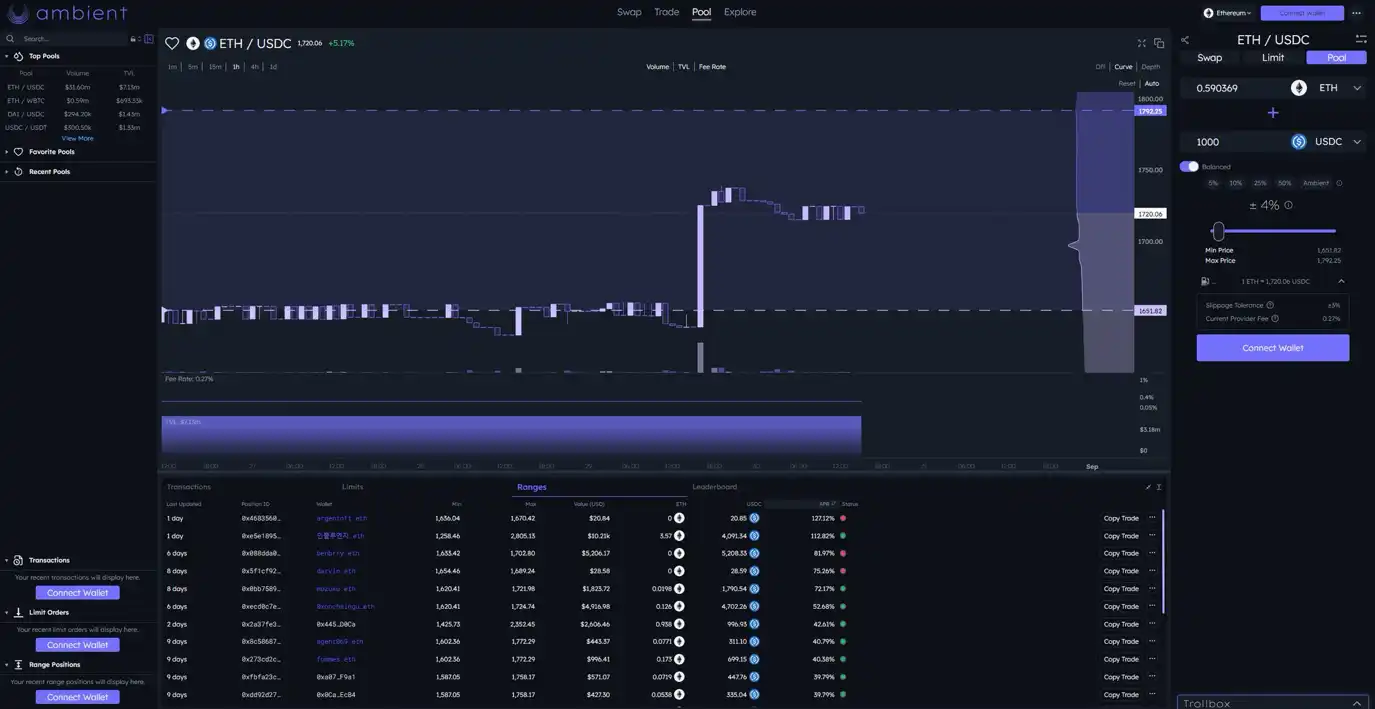Click the info icon next to ± 4%
Viewport: 1375px width, 709px height.
[1288, 205]
